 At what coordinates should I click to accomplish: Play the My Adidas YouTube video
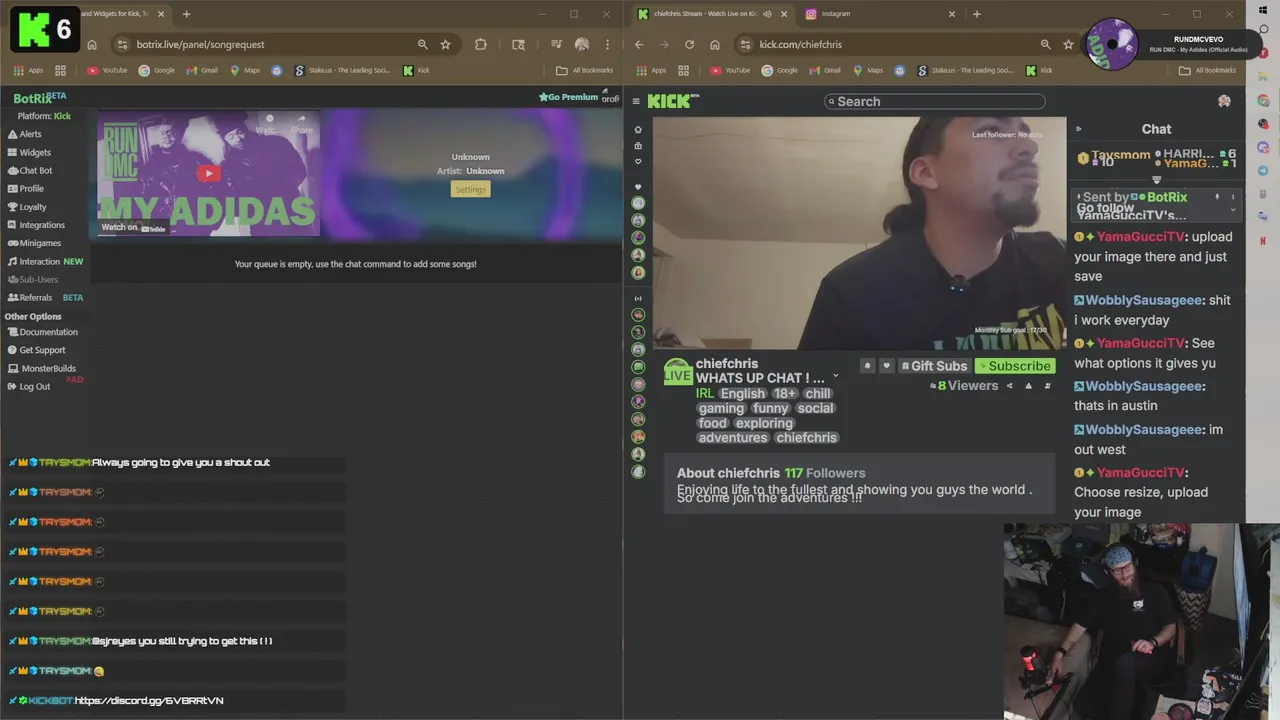208,173
